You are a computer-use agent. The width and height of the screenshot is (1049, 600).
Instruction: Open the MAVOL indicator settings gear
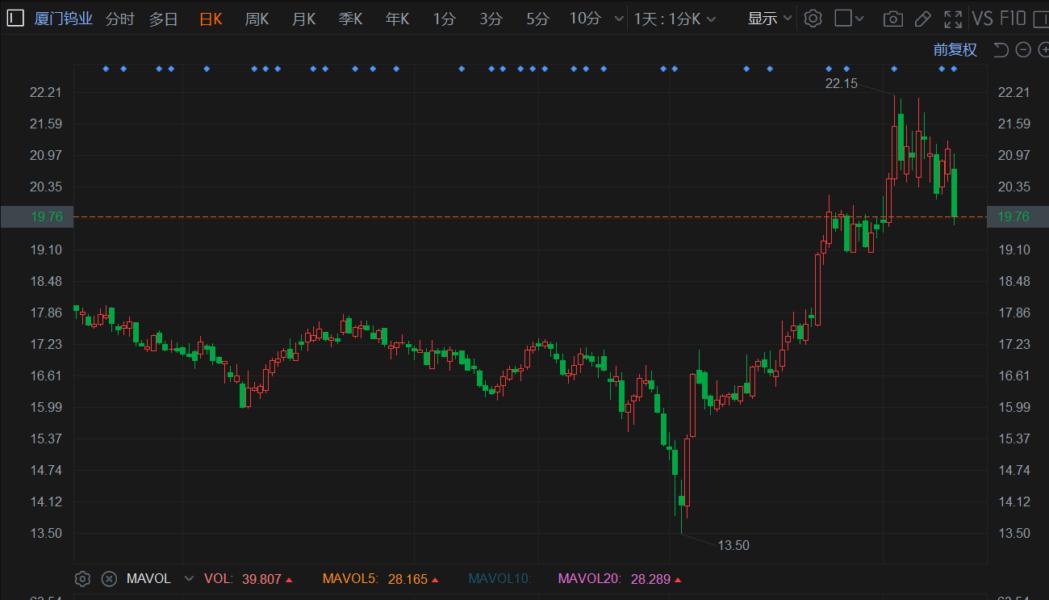click(x=82, y=579)
